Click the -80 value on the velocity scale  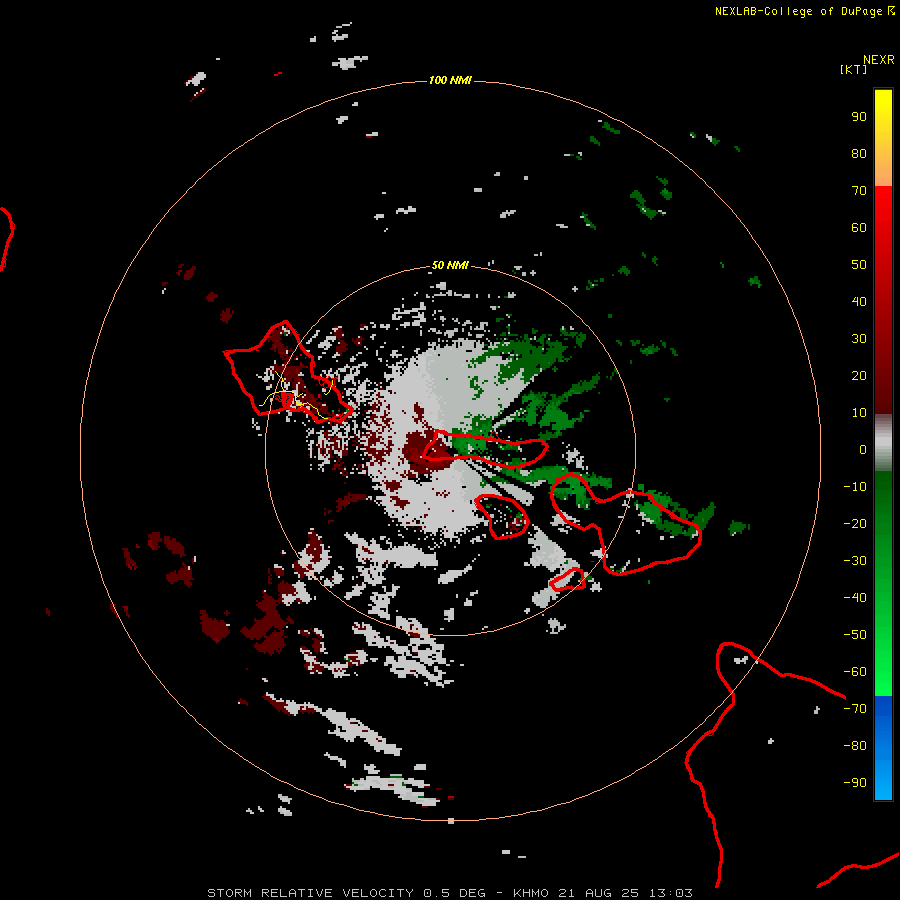855,746
